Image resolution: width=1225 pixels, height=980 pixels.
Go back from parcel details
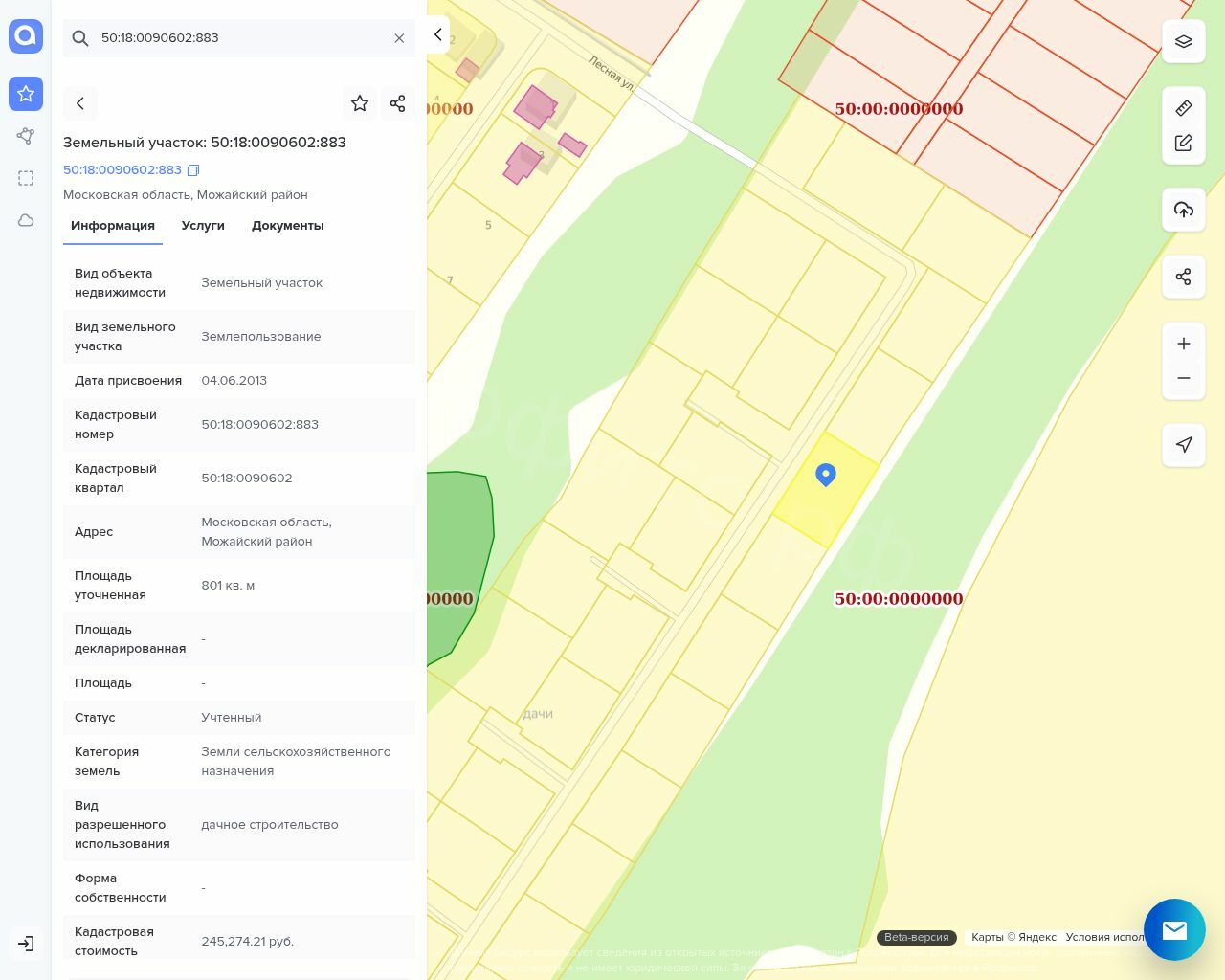tap(80, 103)
